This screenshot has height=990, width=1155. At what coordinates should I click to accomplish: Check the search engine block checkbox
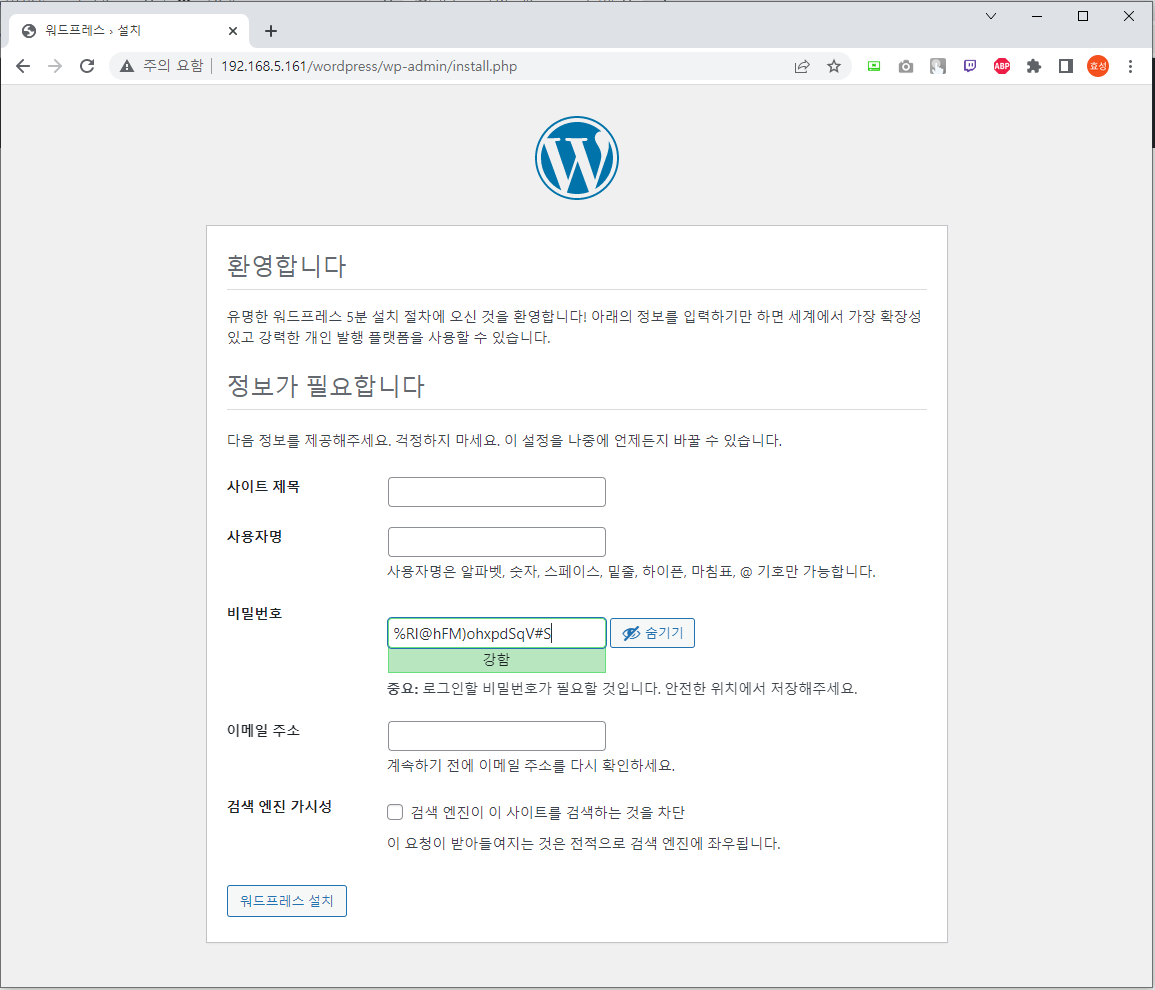395,812
